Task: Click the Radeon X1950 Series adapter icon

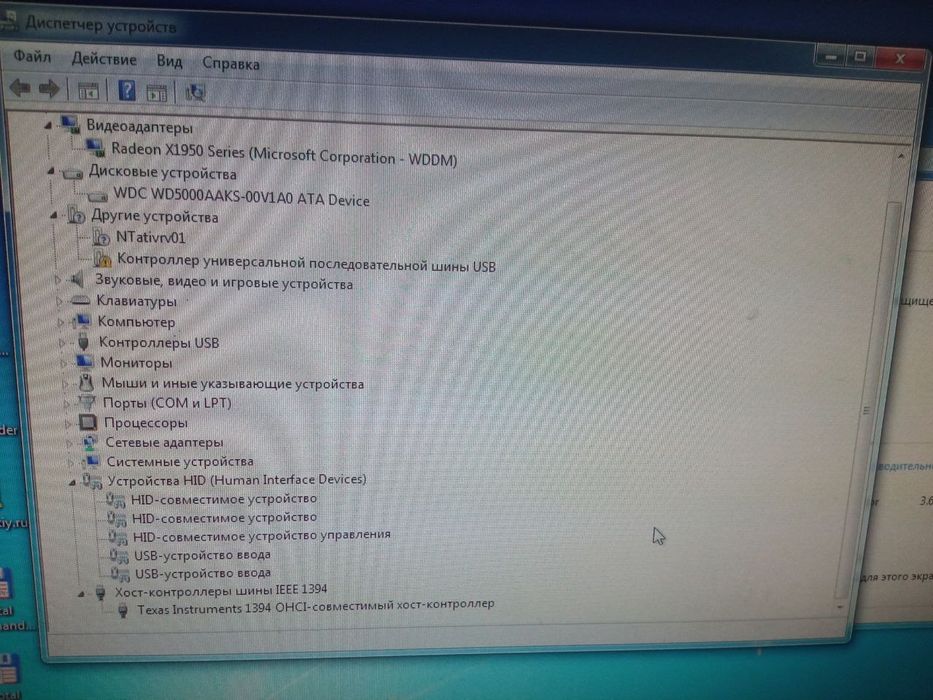Action: click(x=95, y=146)
